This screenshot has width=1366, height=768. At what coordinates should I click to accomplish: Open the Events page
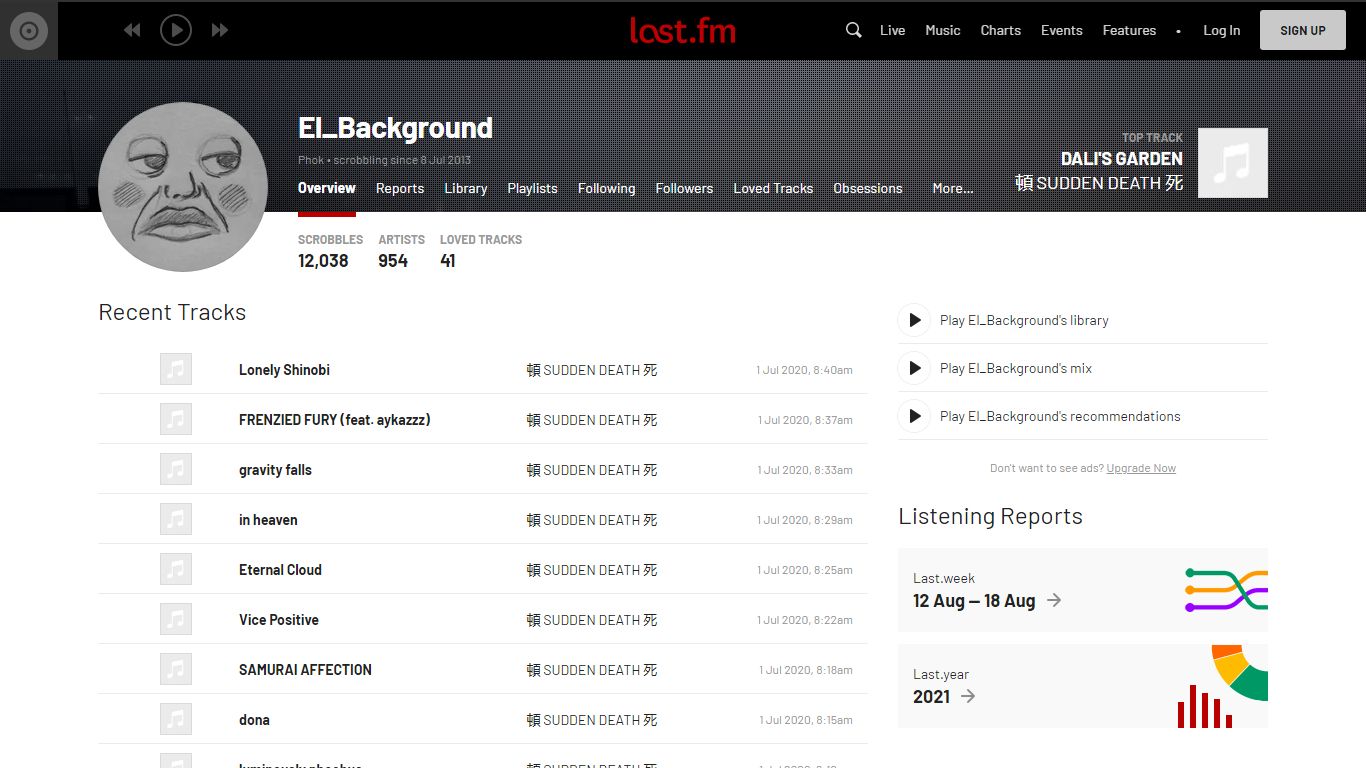pos(1061,30)
